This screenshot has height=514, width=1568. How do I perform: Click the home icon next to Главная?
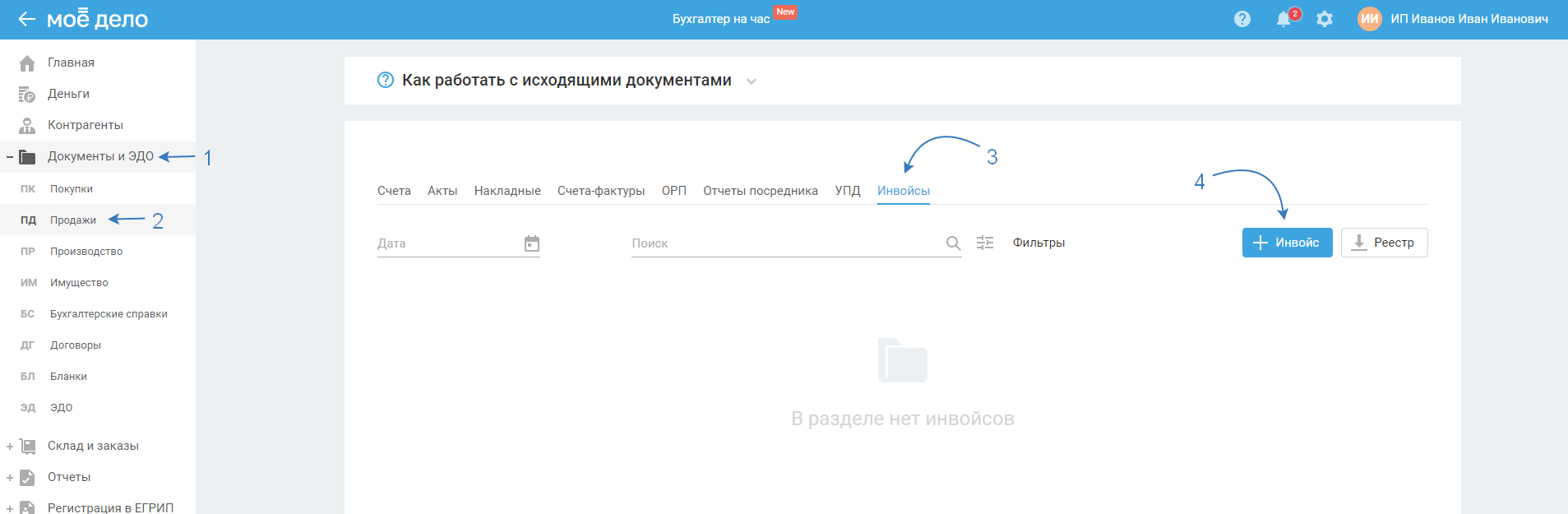tap(27, 63)
